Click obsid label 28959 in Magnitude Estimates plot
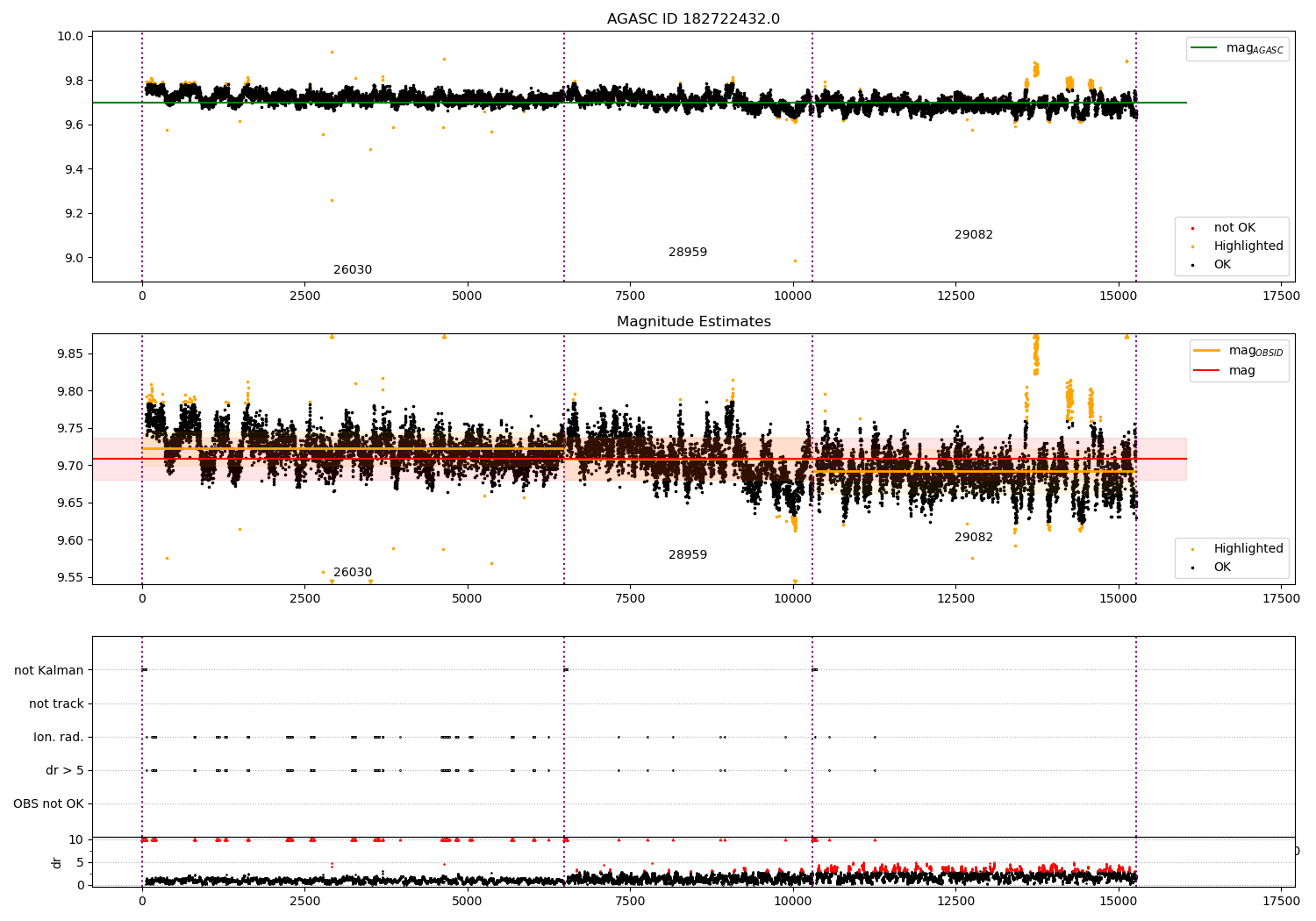The width and height of the screenshot is (1316, 921). click(x=688, y=555)
